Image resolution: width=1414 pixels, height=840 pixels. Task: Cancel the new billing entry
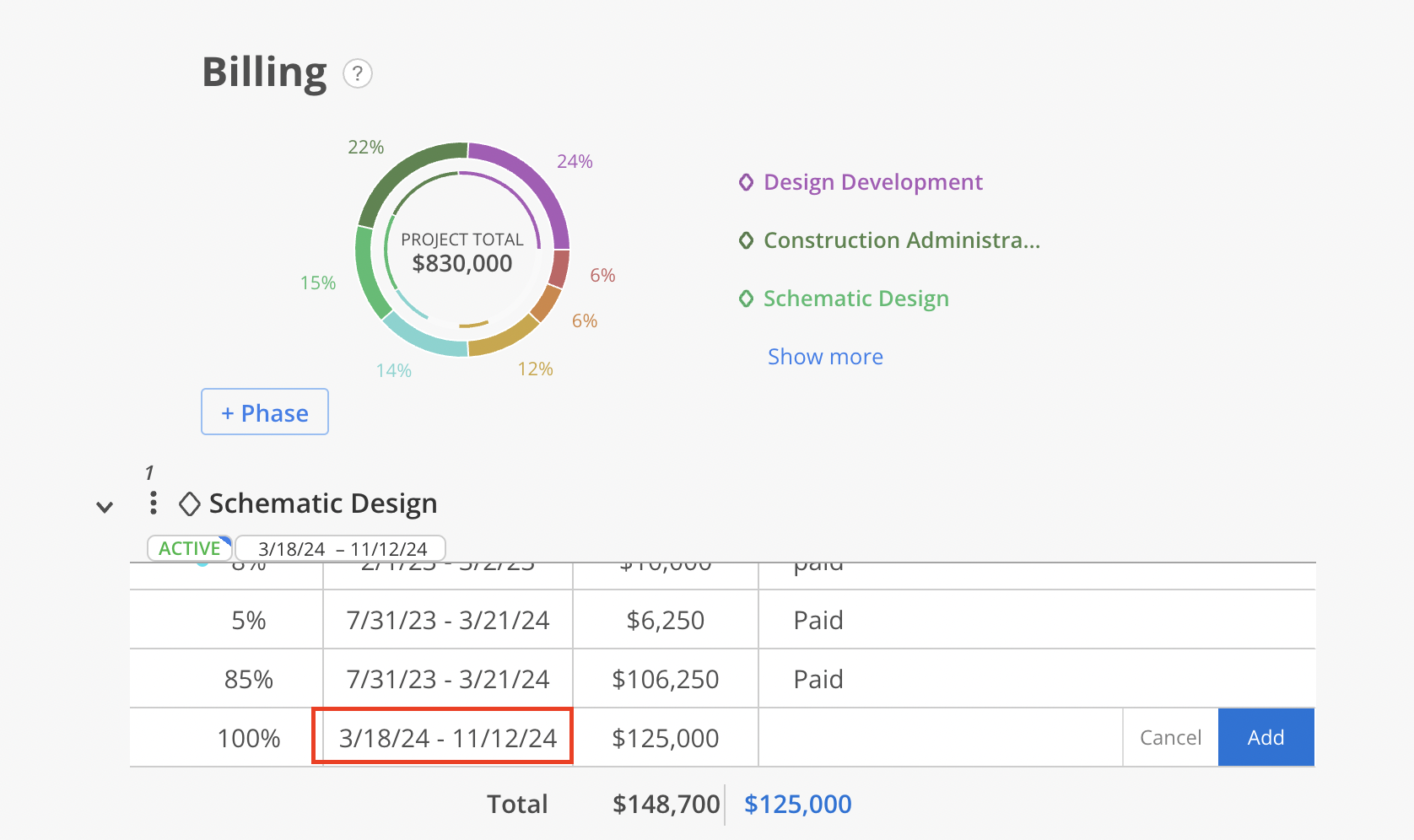click(x=1170, y=736)
